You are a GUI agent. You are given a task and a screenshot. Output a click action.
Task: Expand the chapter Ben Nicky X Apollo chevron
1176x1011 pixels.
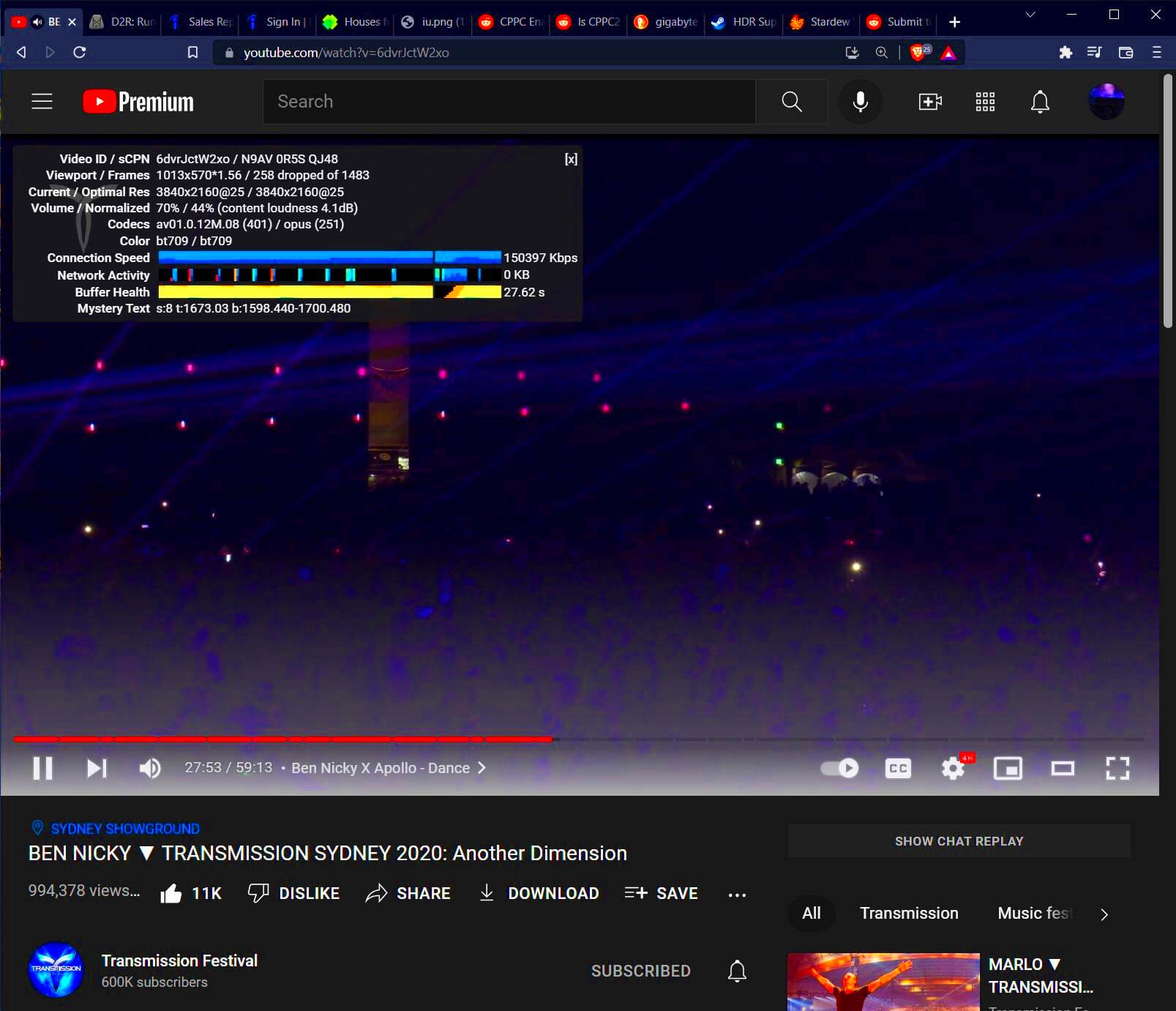pyautogui.click(x=482, y=768)
